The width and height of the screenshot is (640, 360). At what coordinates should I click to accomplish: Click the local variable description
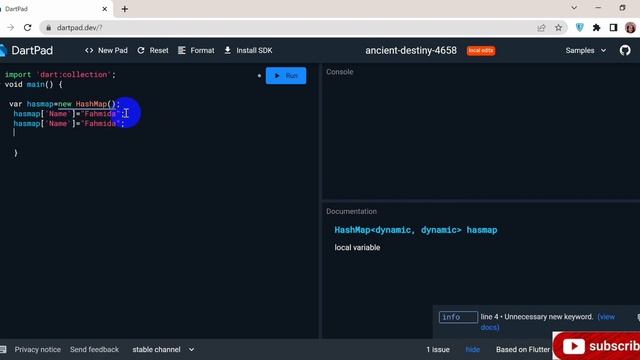click(x=357, y=247)
